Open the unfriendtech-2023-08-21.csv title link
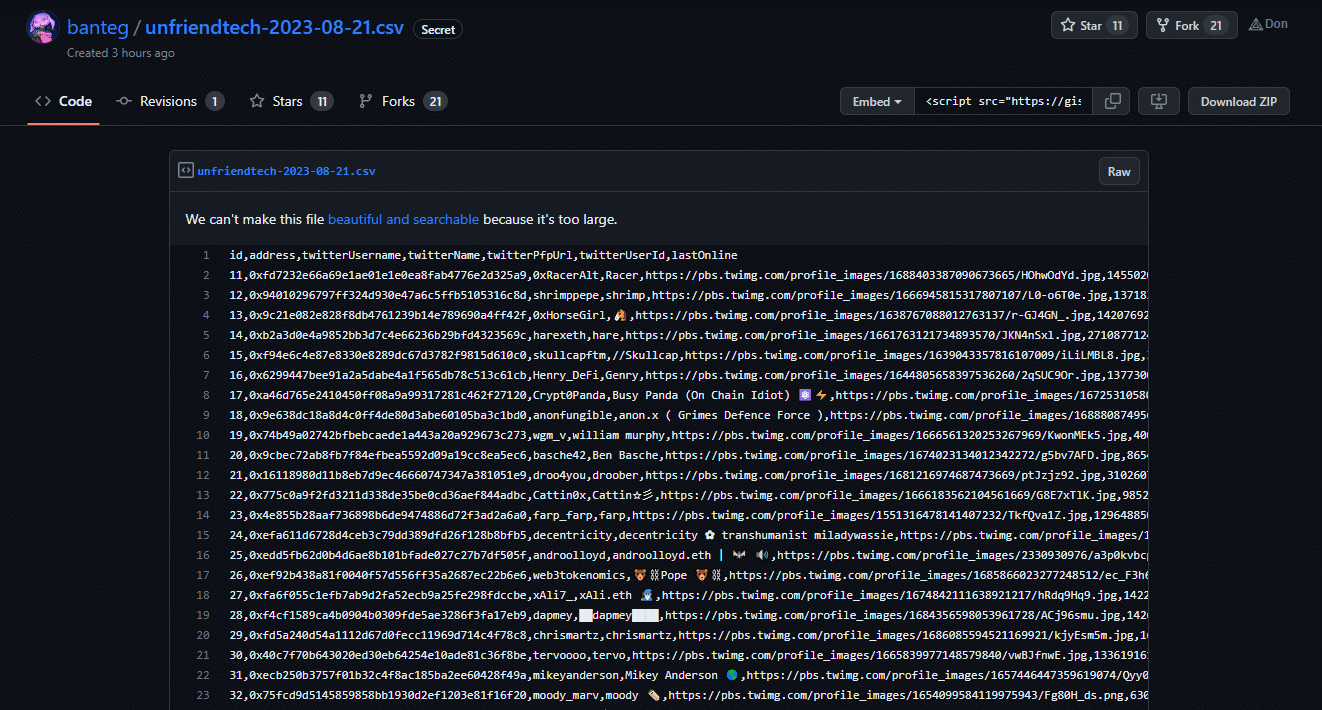1322x710 pixels. click(274, 27)
